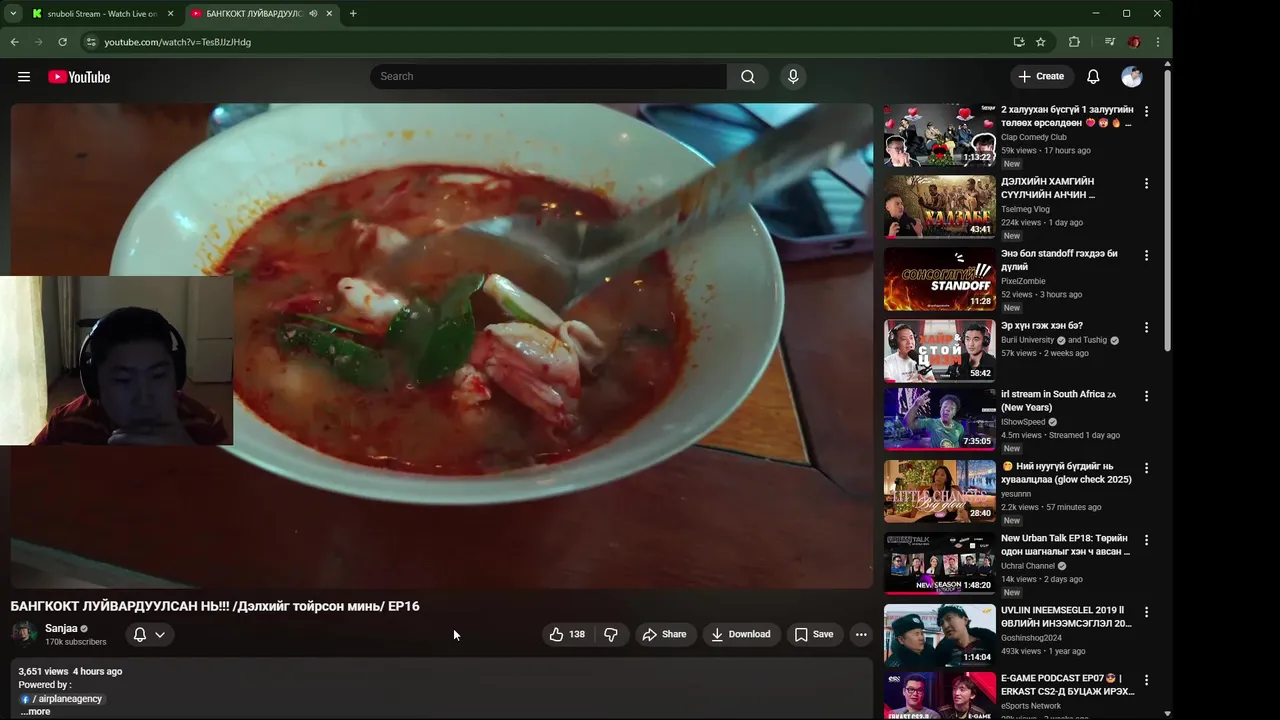1280x720 pixels.
Task: Open 'Эр хүн гэж хэн бэ?' title
Action: pos(1042,326)
